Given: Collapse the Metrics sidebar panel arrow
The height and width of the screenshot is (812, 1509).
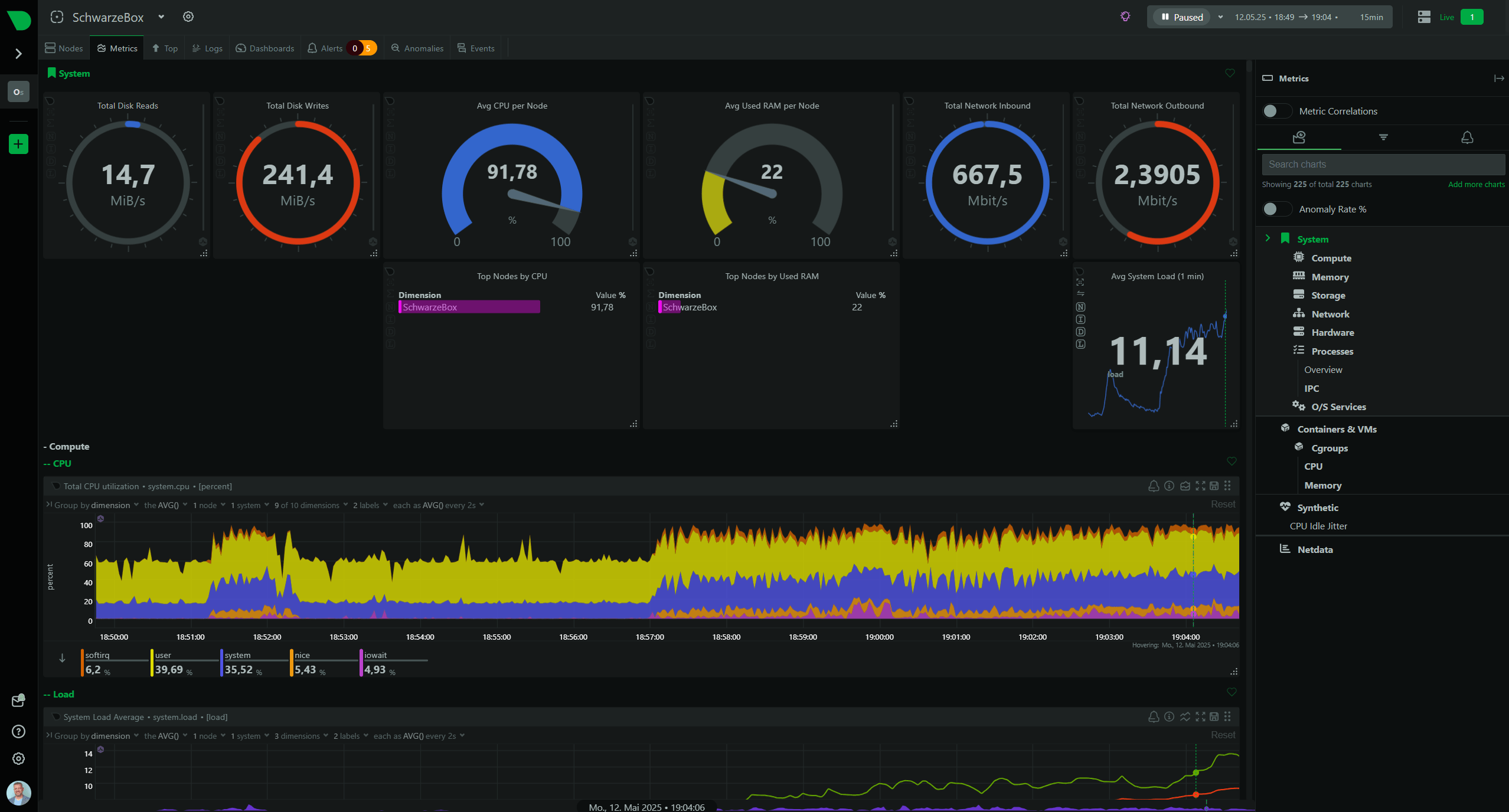Looking at the screenshot, I should (x=1498, y=78).
